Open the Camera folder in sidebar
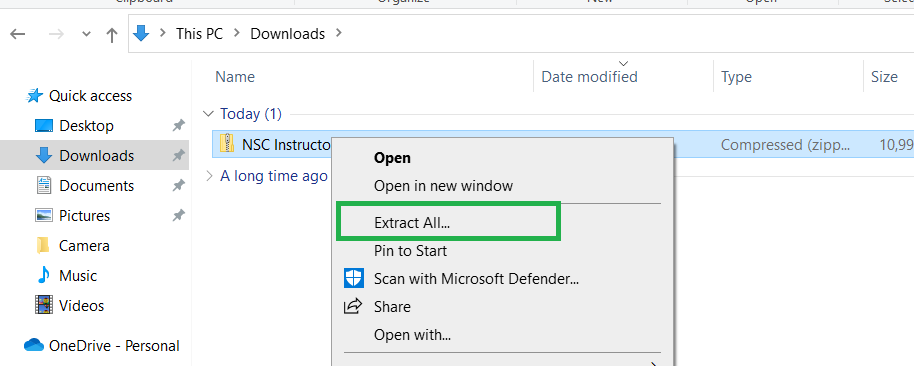Image resolution: width=914 pixels, height=366 pixels. (84, 246)
